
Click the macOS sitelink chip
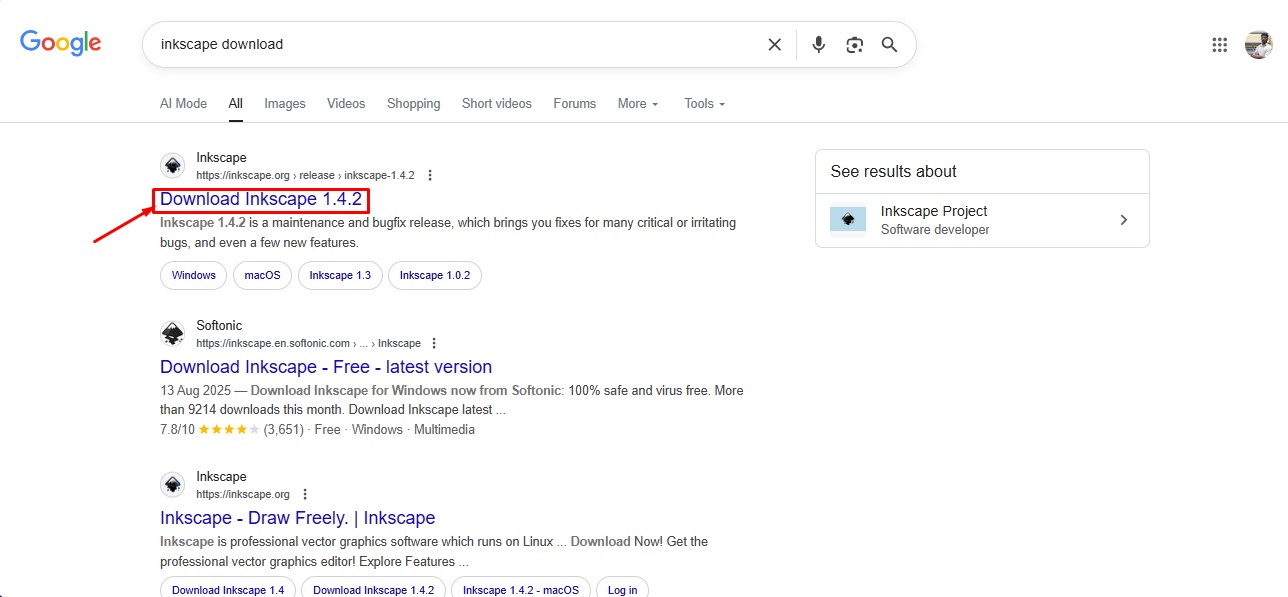[263, 275]
